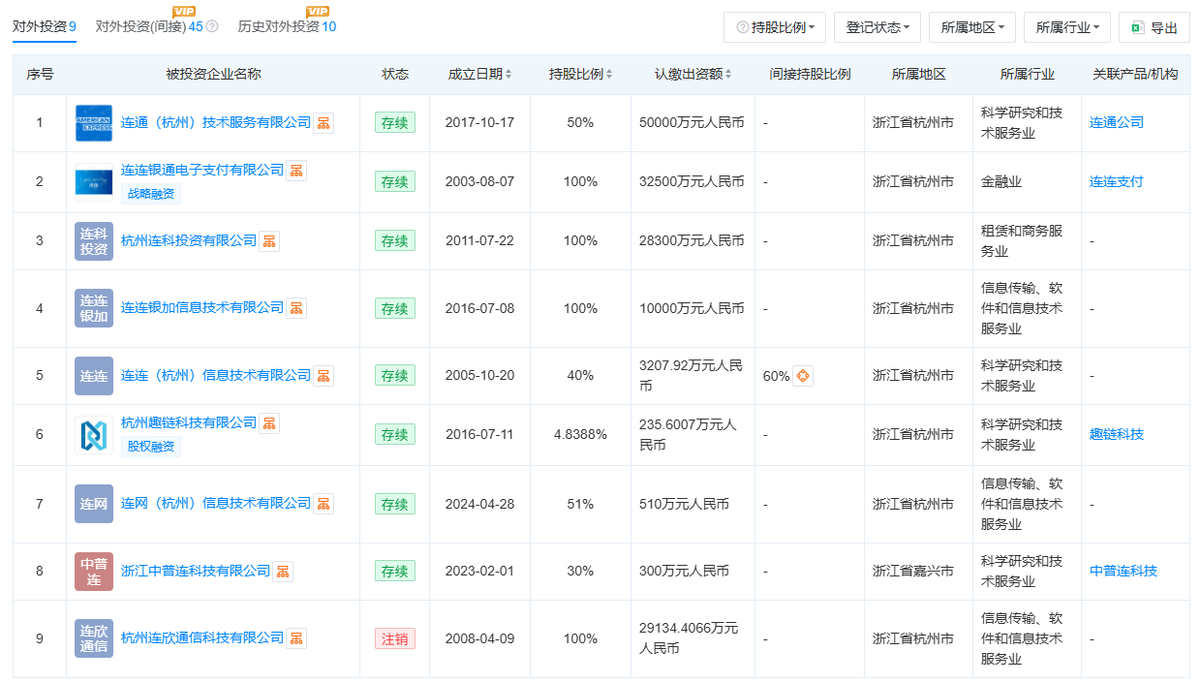Viewport: 1200px width, 687px height.
Task: Sort table by 持股比例 column header
Action: point(580,75)
